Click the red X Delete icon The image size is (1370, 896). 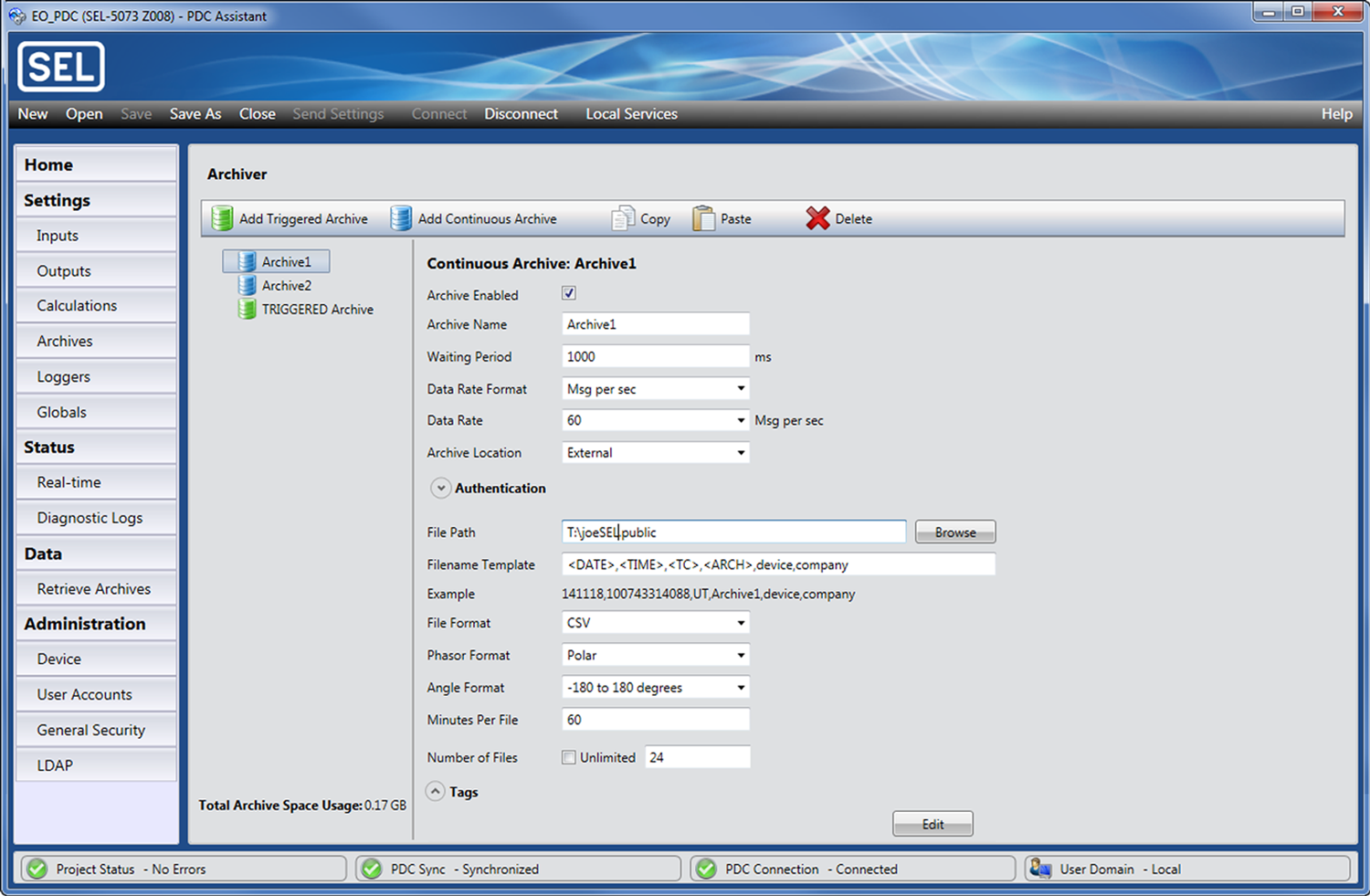coord(817,218)
